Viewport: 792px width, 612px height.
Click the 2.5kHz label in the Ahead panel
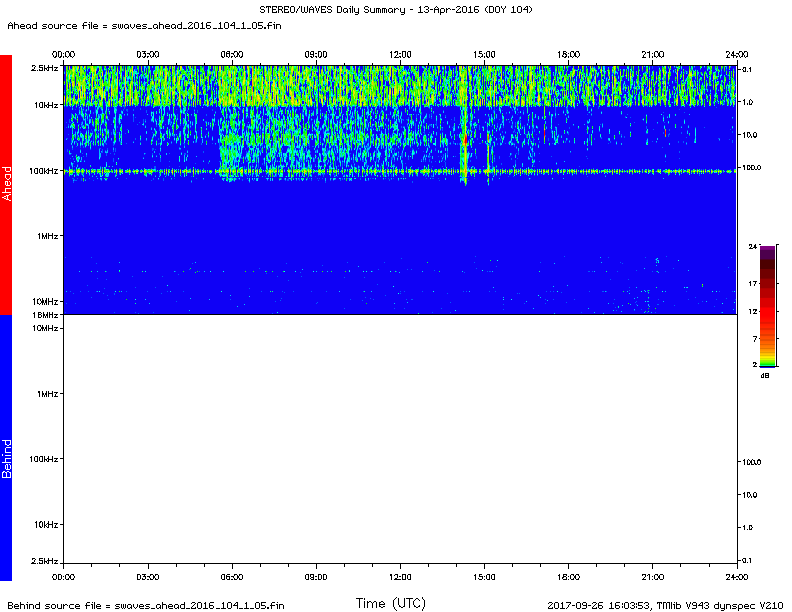[x=44, y=67]
